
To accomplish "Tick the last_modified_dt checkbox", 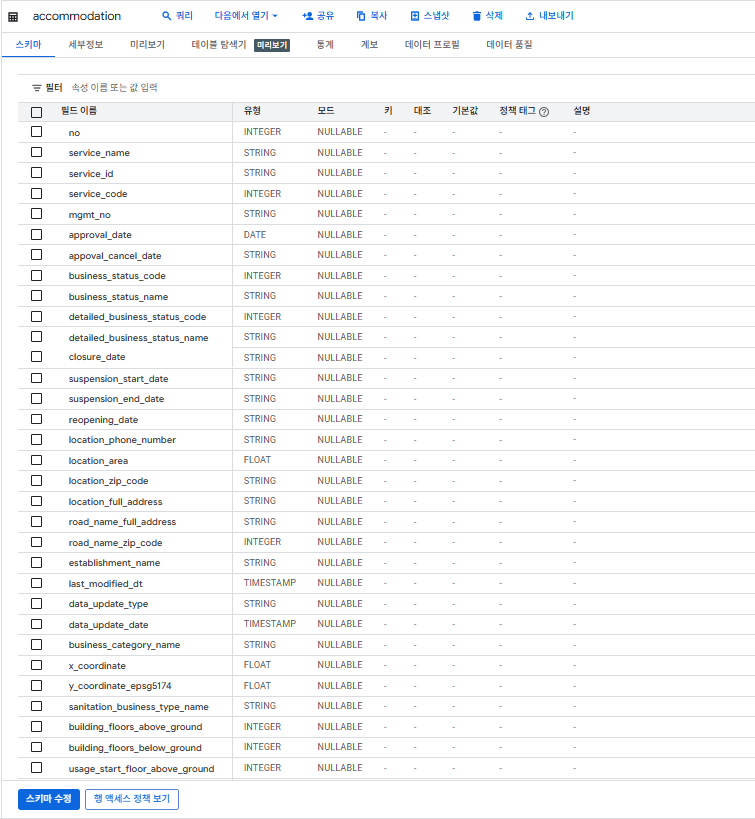I will point(37,583).
